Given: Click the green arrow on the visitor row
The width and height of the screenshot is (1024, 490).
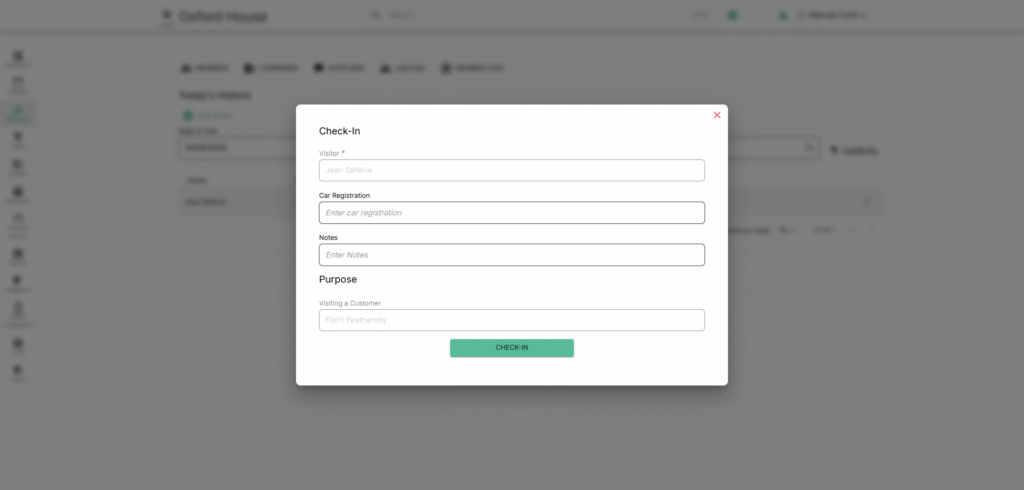Looking at the screenshot, I should [x=866, y=202].
